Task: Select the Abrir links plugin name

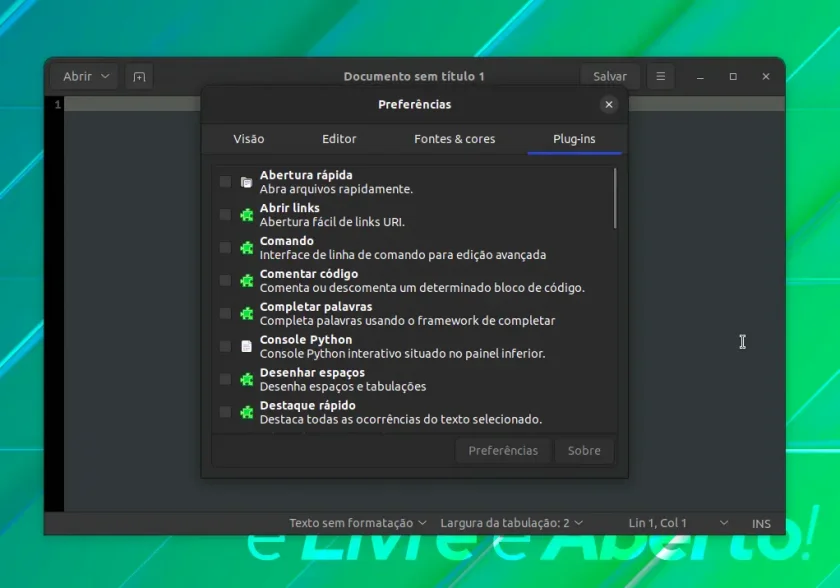Action: pyautogui.click(x=290, y=208)
